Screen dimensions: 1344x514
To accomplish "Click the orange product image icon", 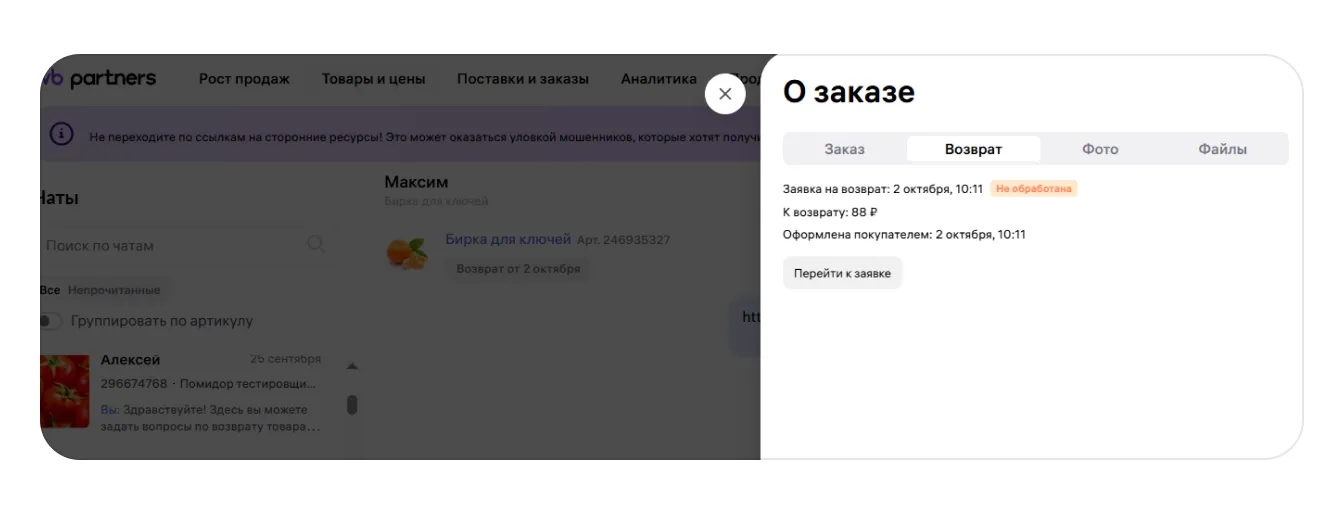I will (x=407, y=253).
